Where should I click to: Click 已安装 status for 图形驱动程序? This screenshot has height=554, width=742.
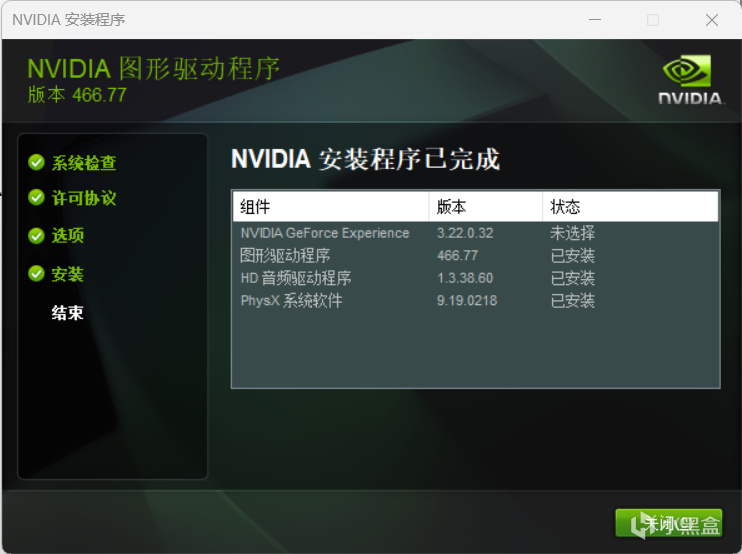[573, 255]
